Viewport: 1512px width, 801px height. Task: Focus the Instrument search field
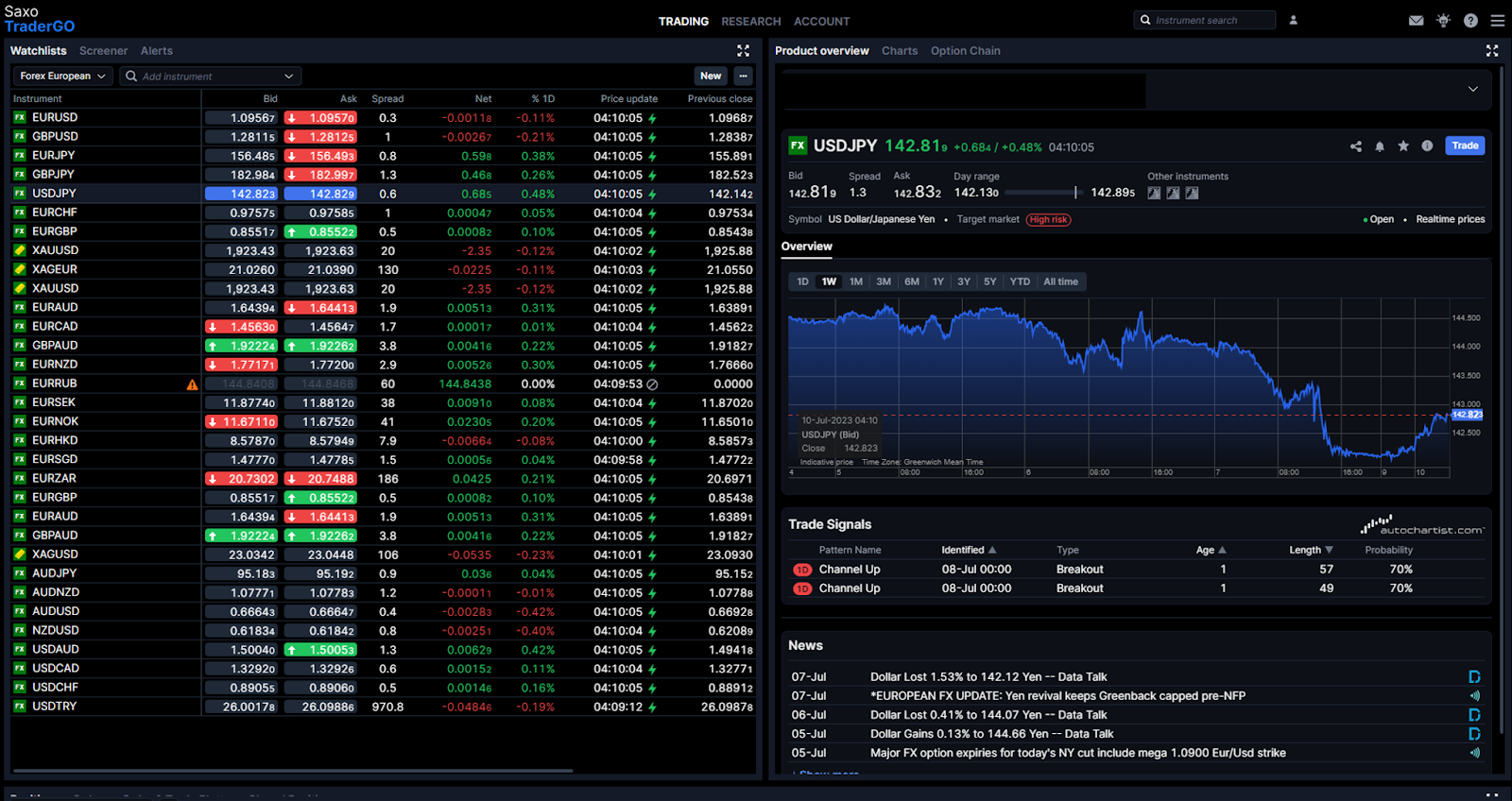point(1205,20)
